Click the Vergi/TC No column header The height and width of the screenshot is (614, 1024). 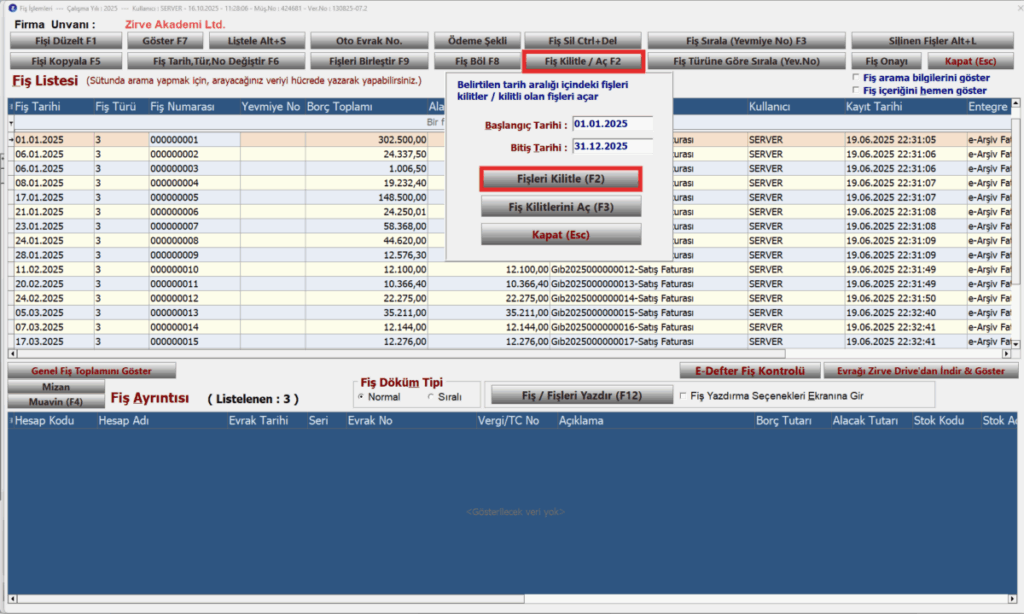[515, 421]
